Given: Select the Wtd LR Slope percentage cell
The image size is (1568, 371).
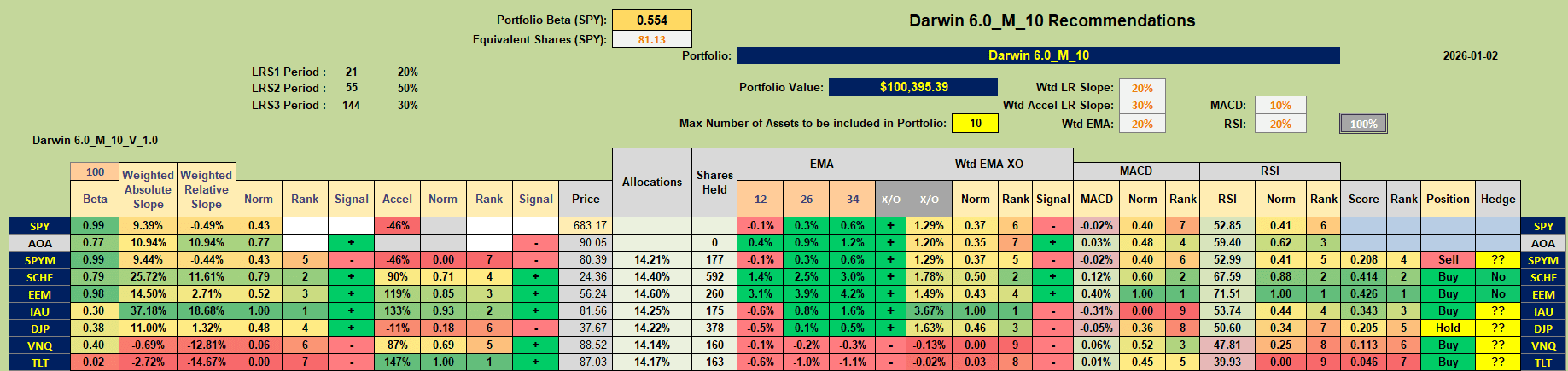Looking at the screenshot, I should [1142, 88].
